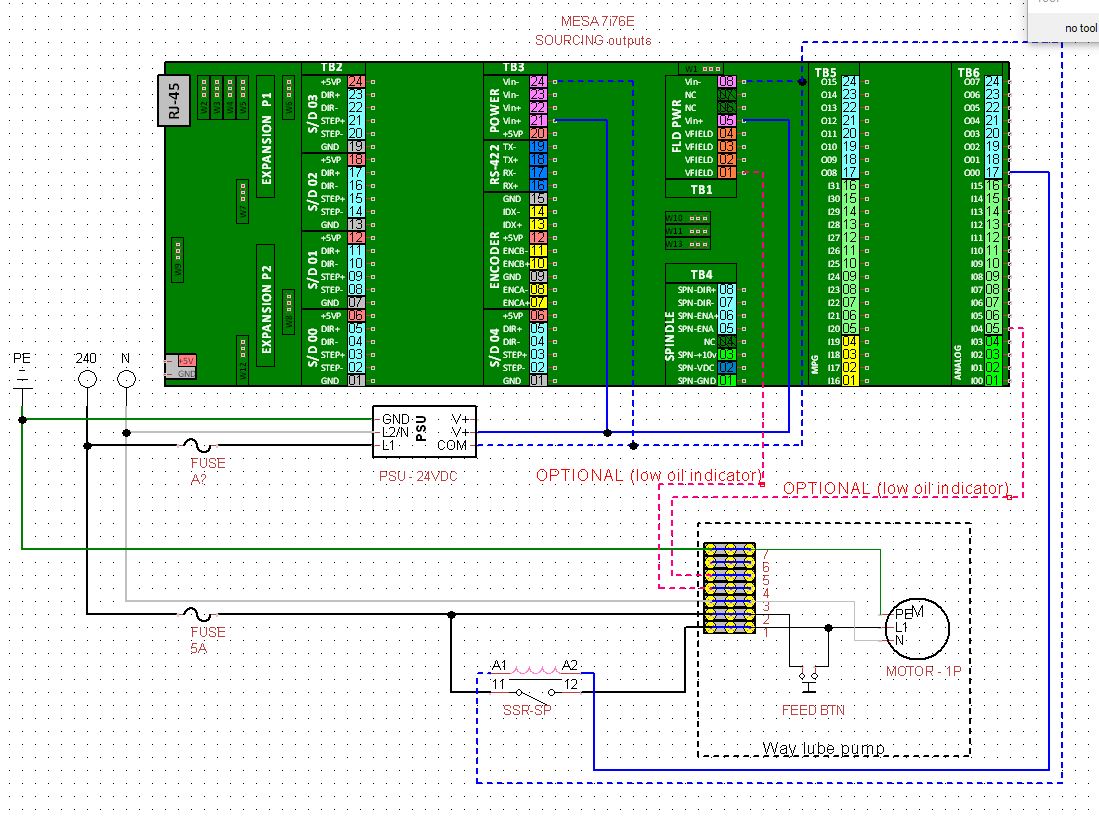Click TB3 POWER pin 21 Vin+
Image resolution: width=1099 pixels, height=820 pixels.
(x=538, y=121)
